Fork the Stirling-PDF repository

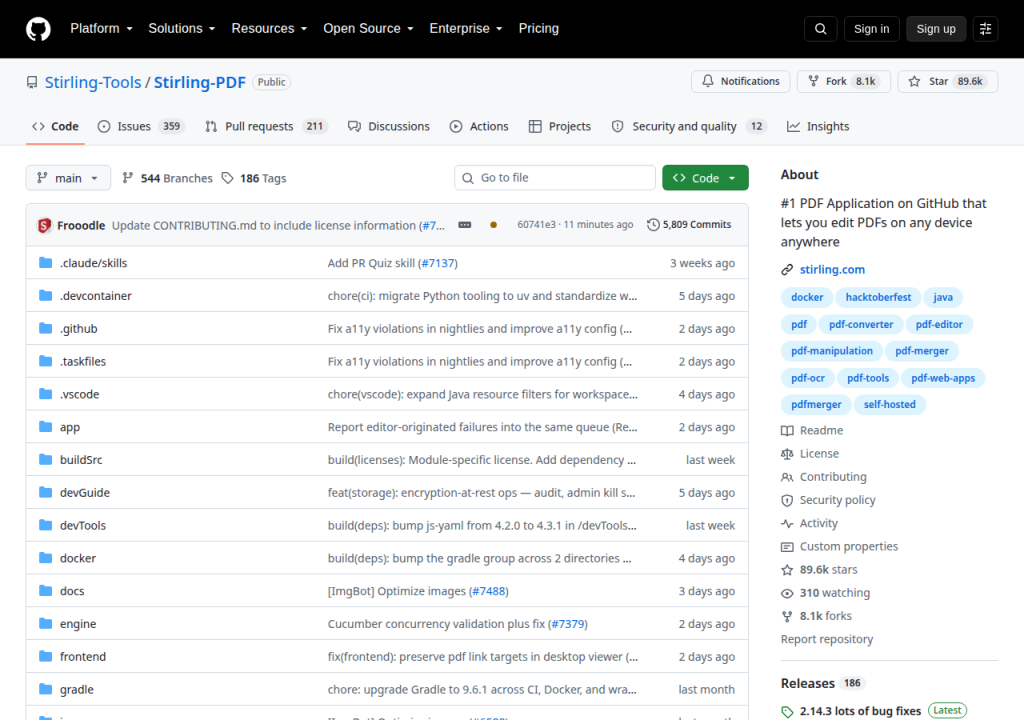point(844,81)
